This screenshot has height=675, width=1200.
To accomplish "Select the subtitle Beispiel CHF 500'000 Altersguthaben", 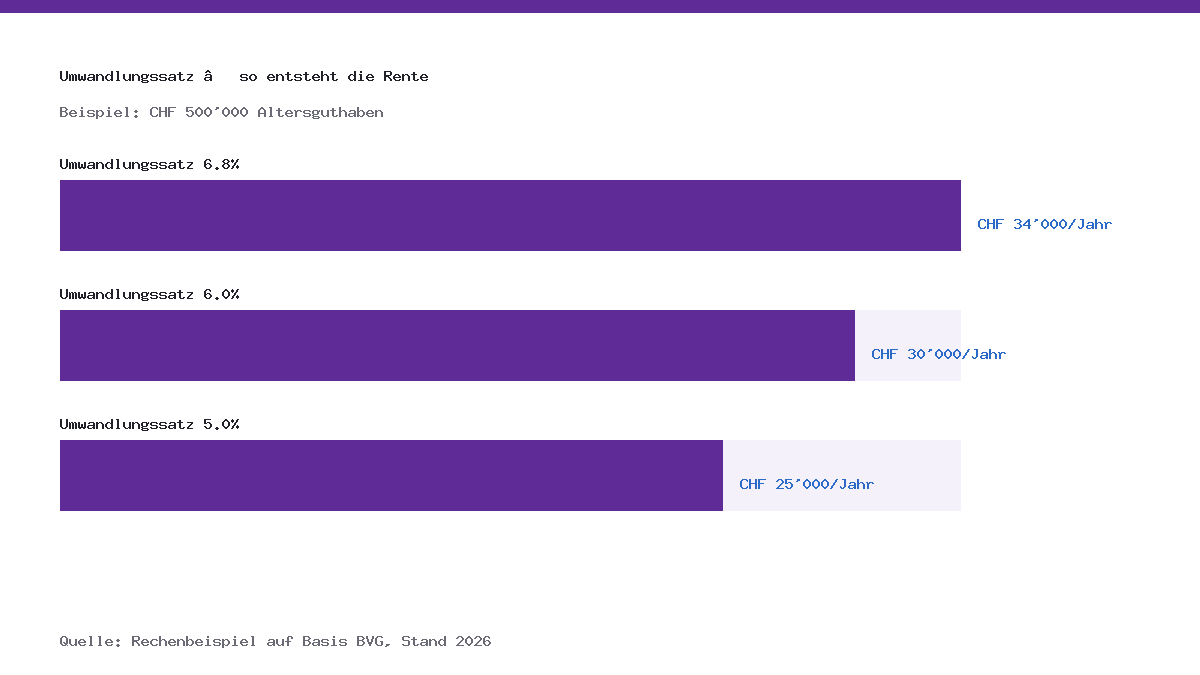I will click(221, 112).
